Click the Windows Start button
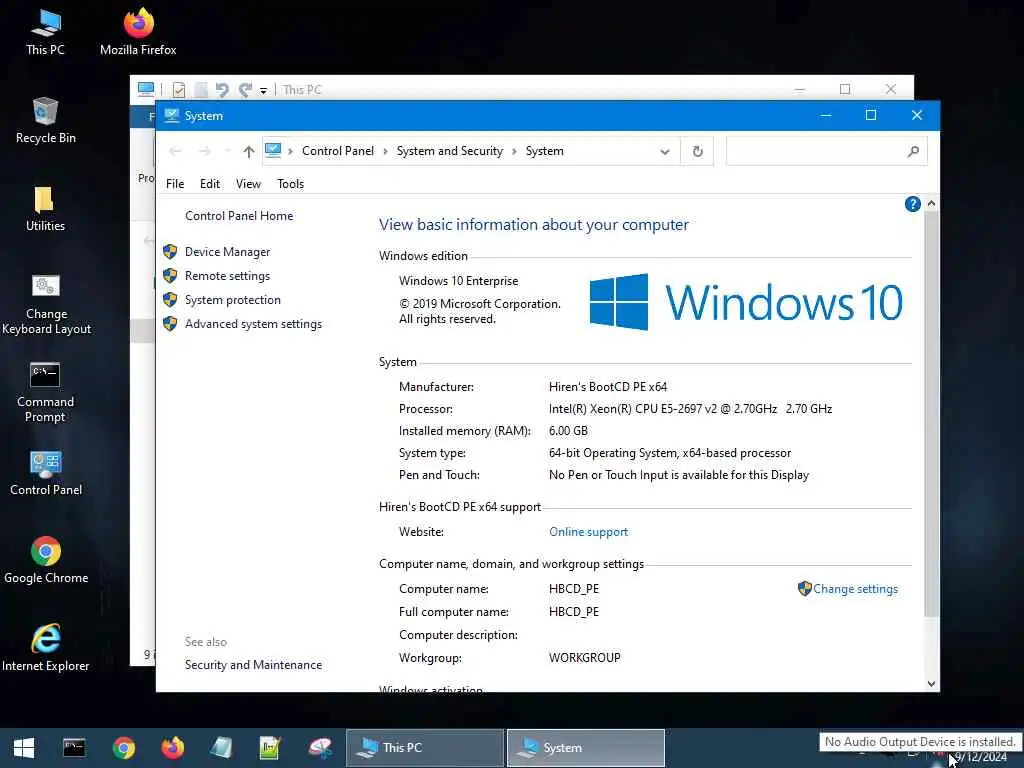1024x768 pixels. tap(24, 748)
